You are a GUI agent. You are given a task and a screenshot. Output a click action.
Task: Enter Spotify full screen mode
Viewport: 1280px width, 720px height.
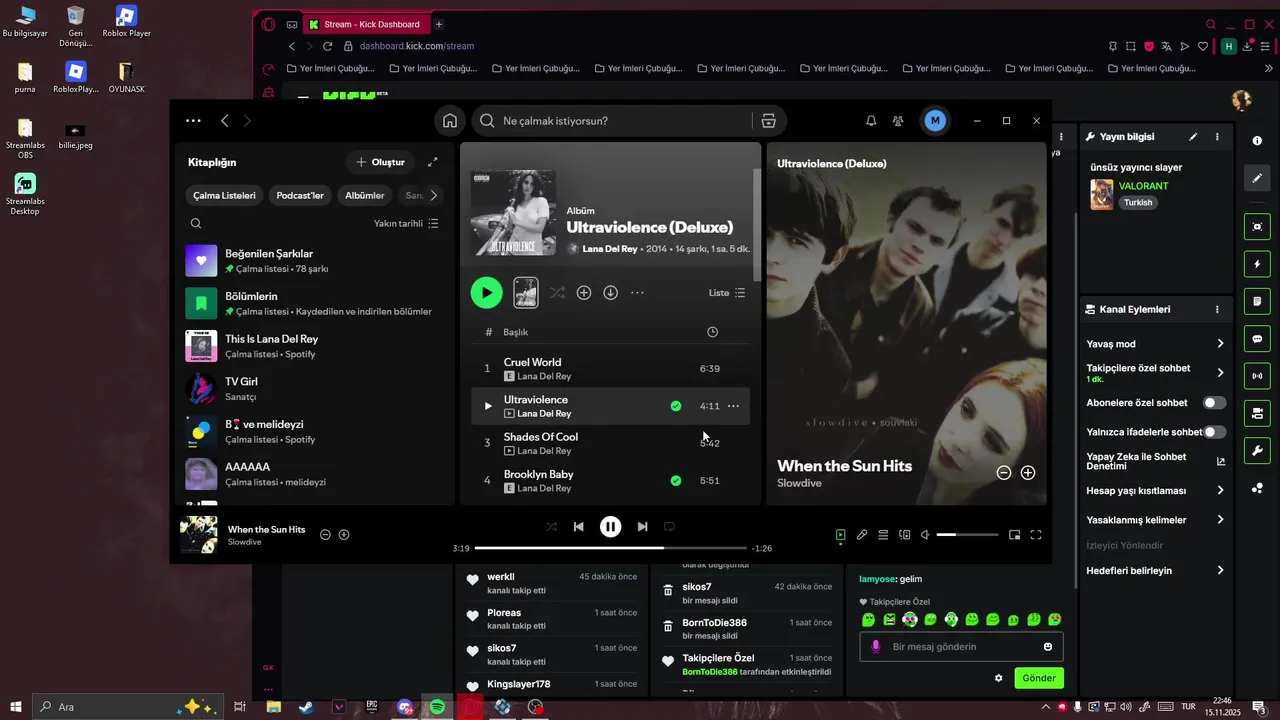1036,535
